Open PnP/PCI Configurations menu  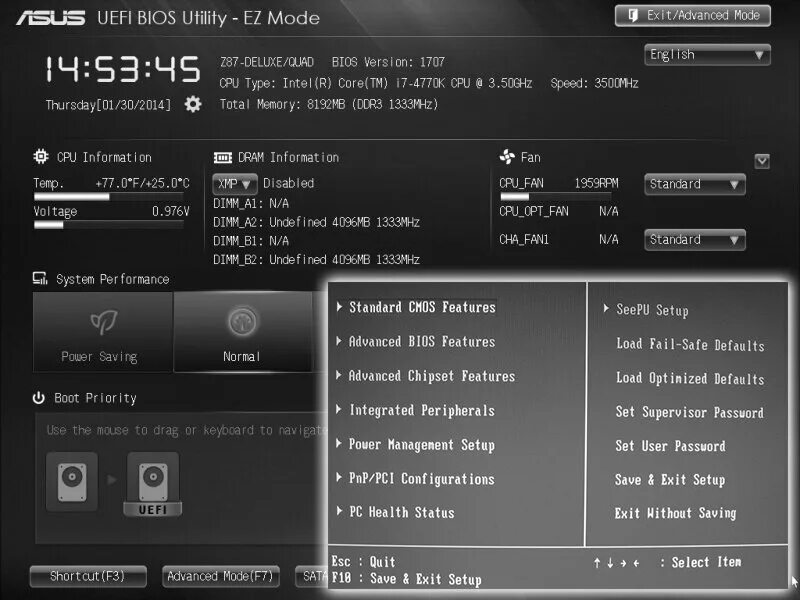pos(421,479)
